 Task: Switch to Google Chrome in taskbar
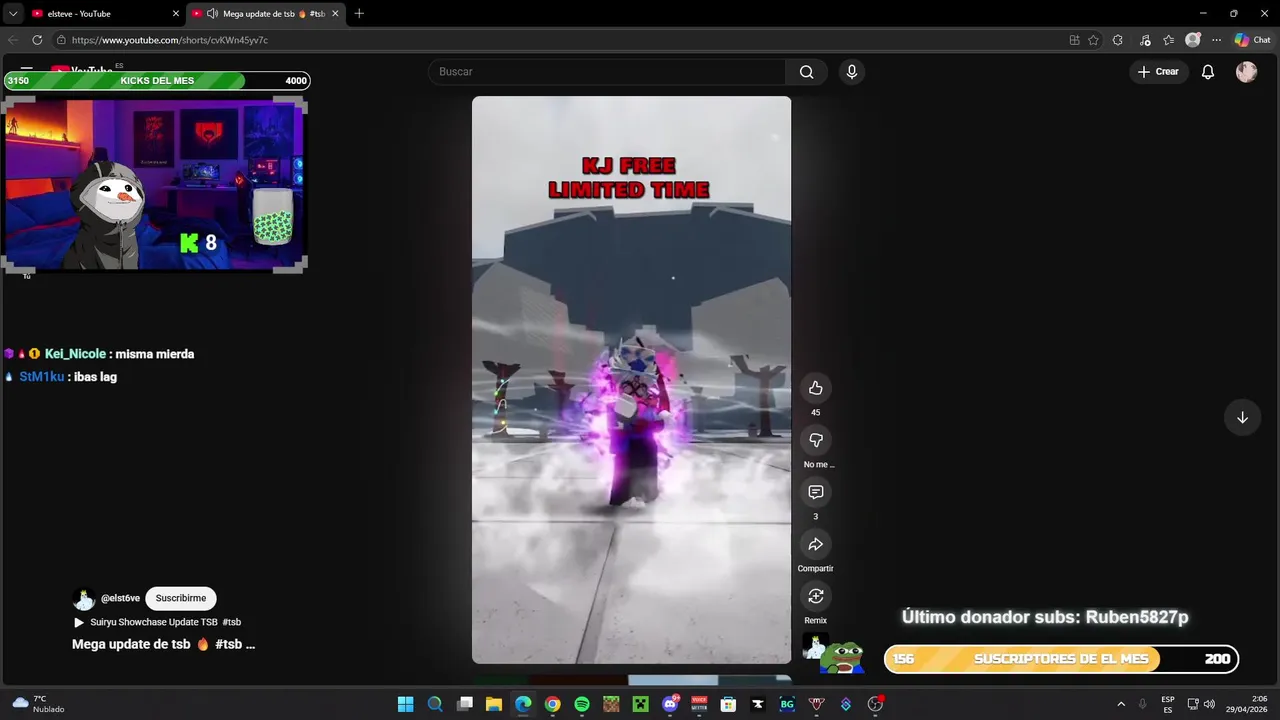[552, 704]
